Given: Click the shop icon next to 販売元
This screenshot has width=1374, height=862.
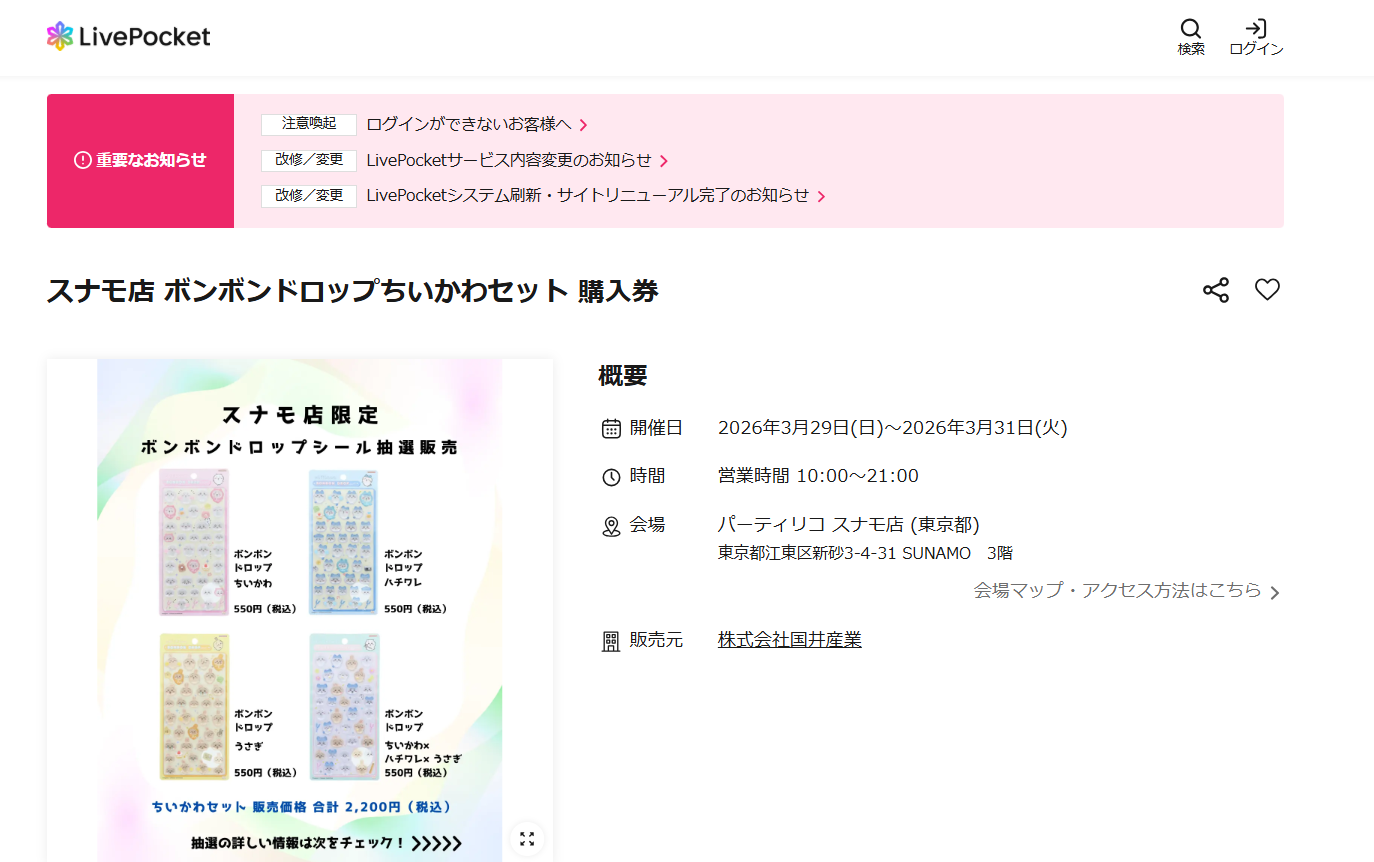Looking at the screenshot, I should 611,640.
